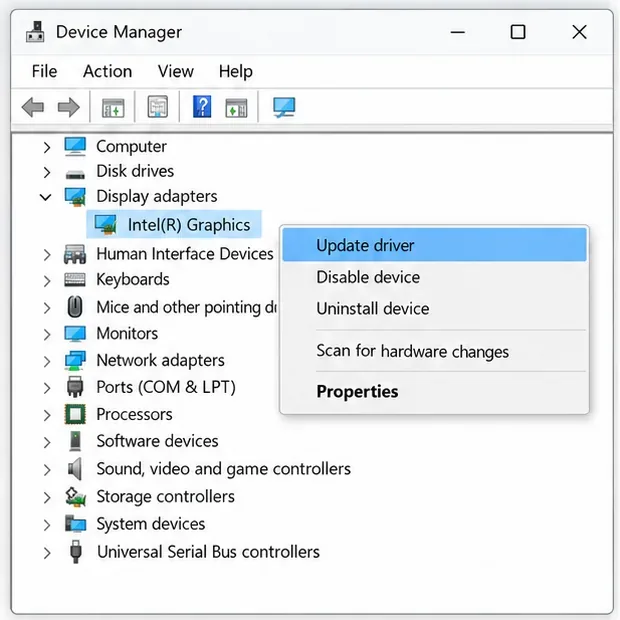The height and width of the screenshot is (620, 620).
Task: Select Scan for hardware changes menu entry
Action: click(x=434, y=351)
